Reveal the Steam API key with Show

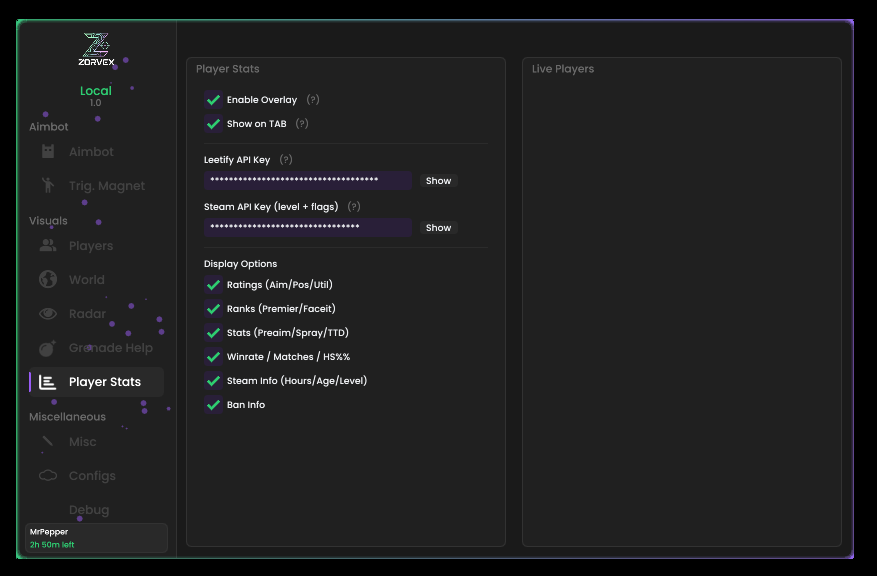pyautogui.click(x=438, y=228)
